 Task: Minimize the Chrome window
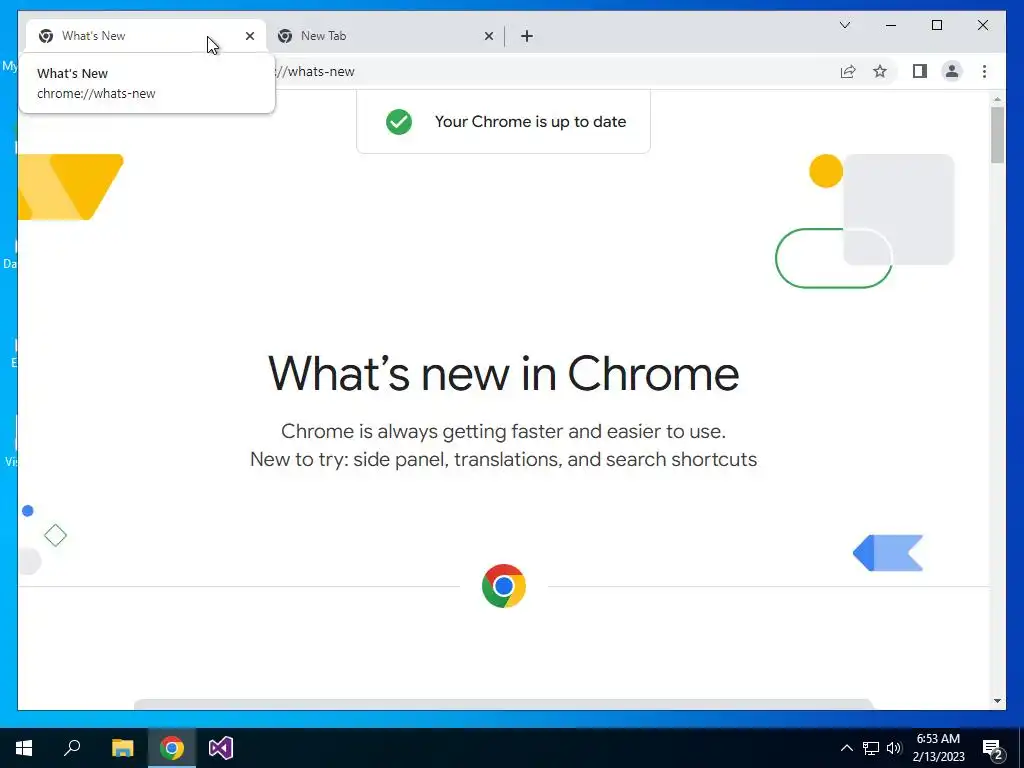pyautogui.click(x=891, y=25)
